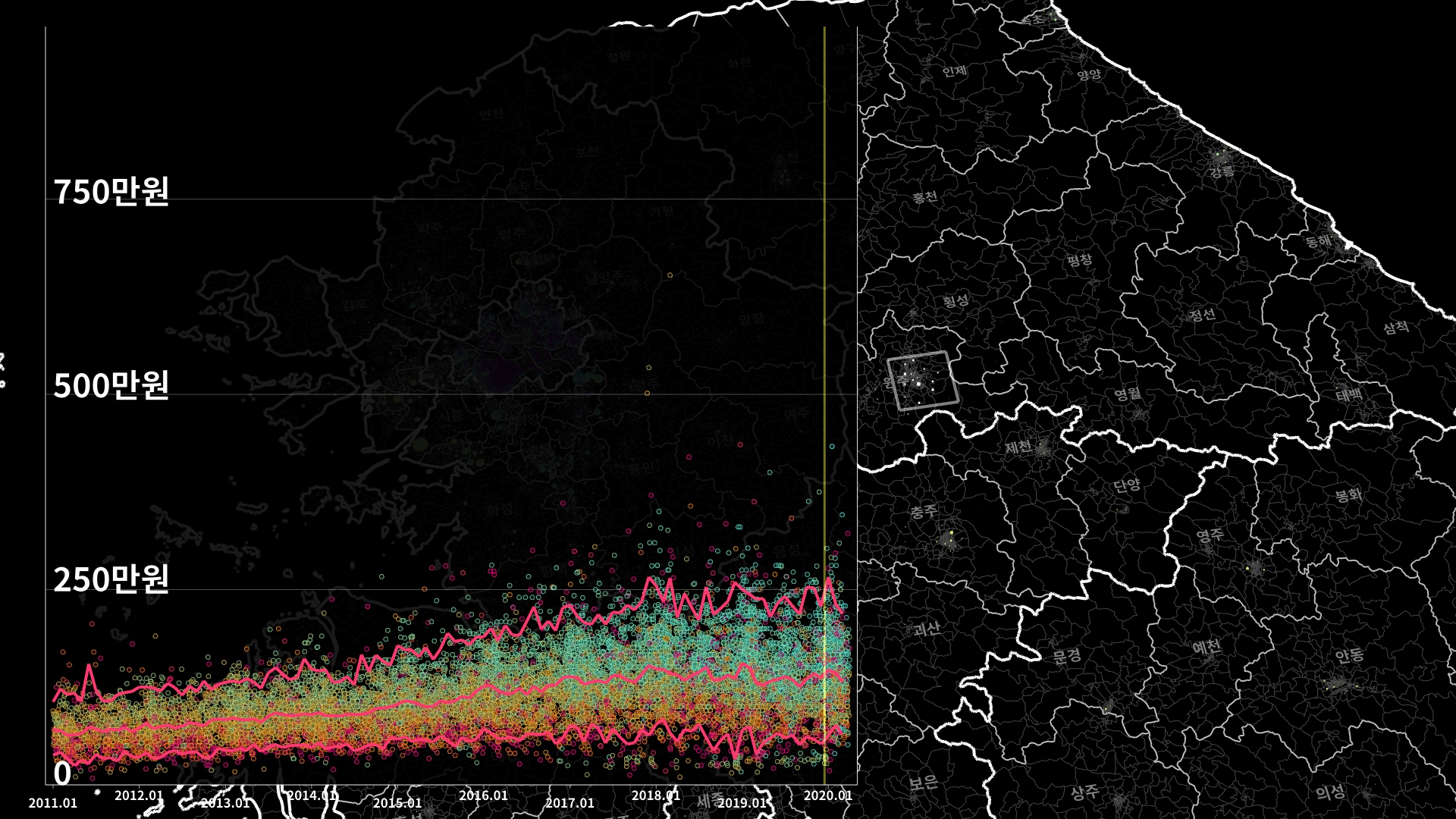Select the 영월 region label on map
The width and height of the screenshot is (1456, 819).
[x=1128, y=394]
